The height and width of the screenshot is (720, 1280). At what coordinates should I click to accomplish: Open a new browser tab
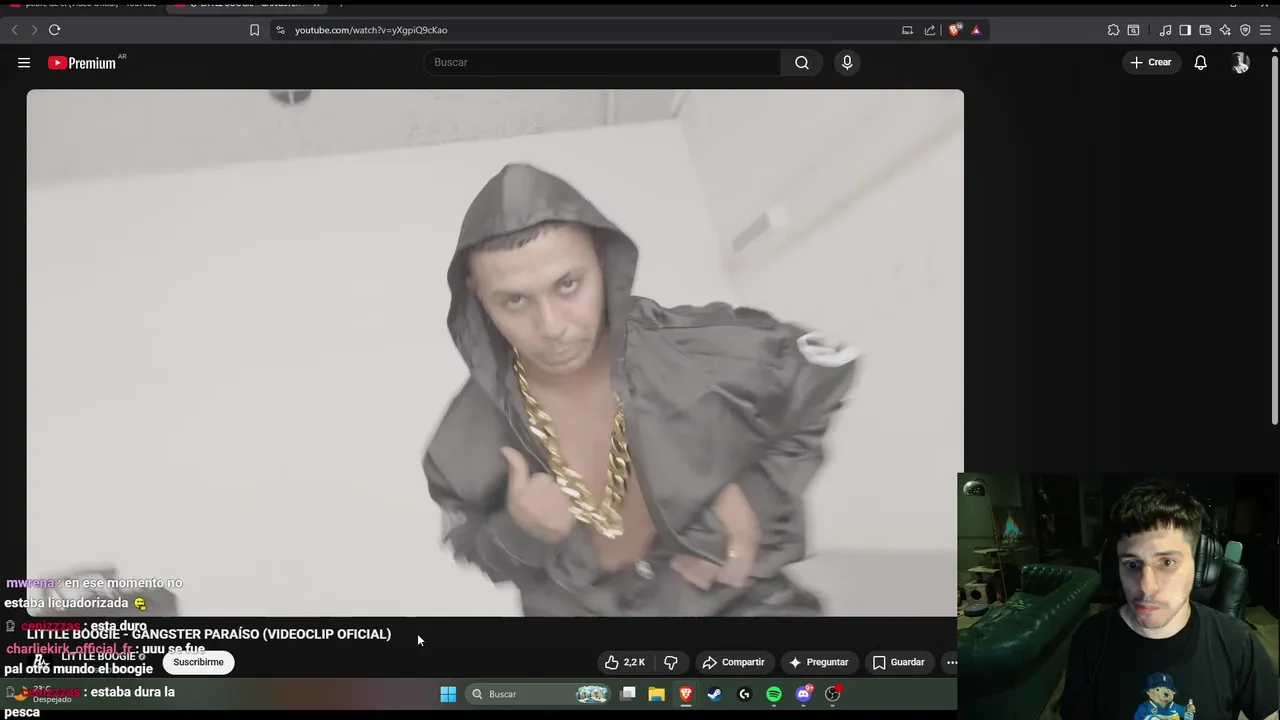pos(340,4)
